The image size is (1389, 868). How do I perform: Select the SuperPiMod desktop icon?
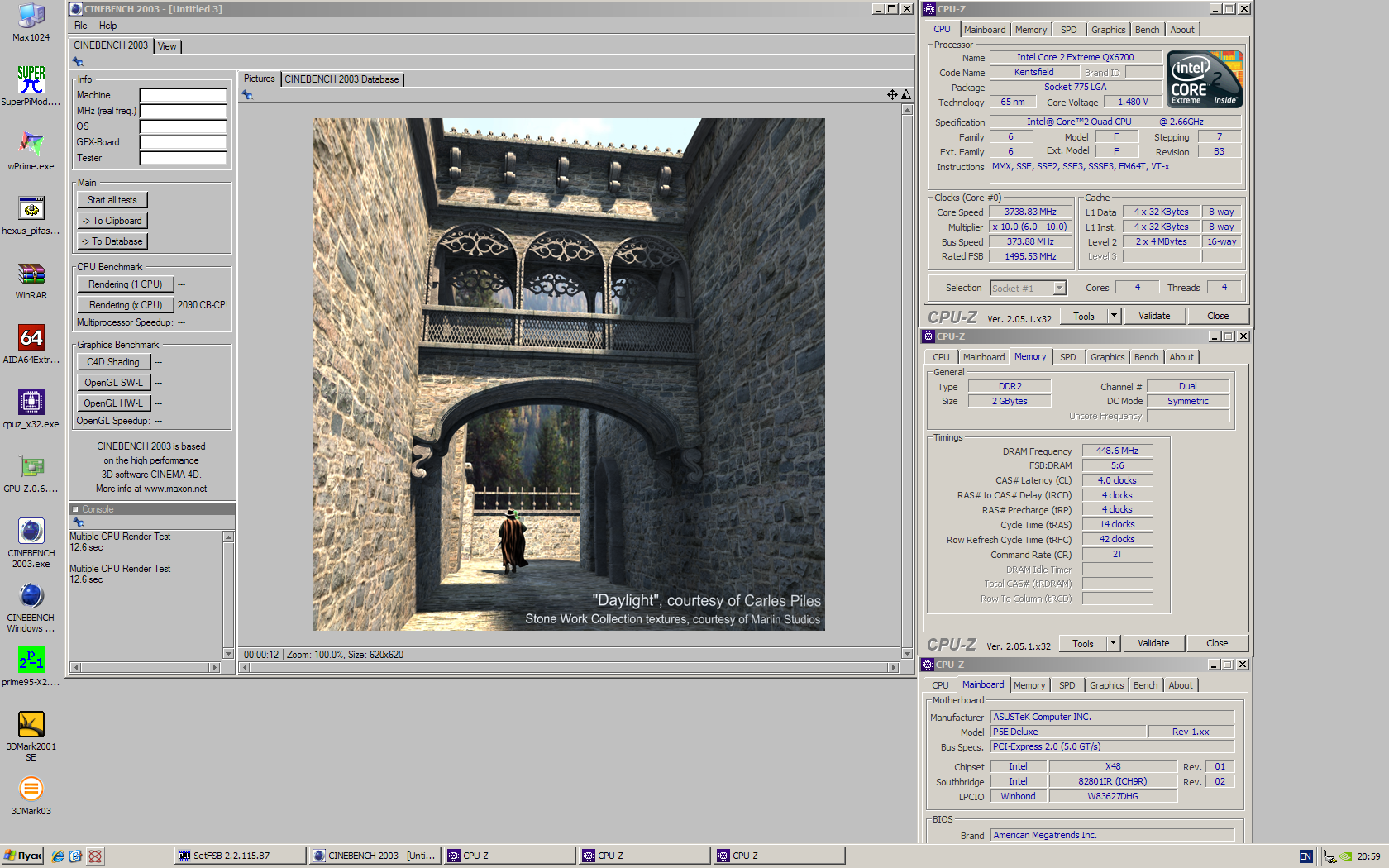(31, 86)
